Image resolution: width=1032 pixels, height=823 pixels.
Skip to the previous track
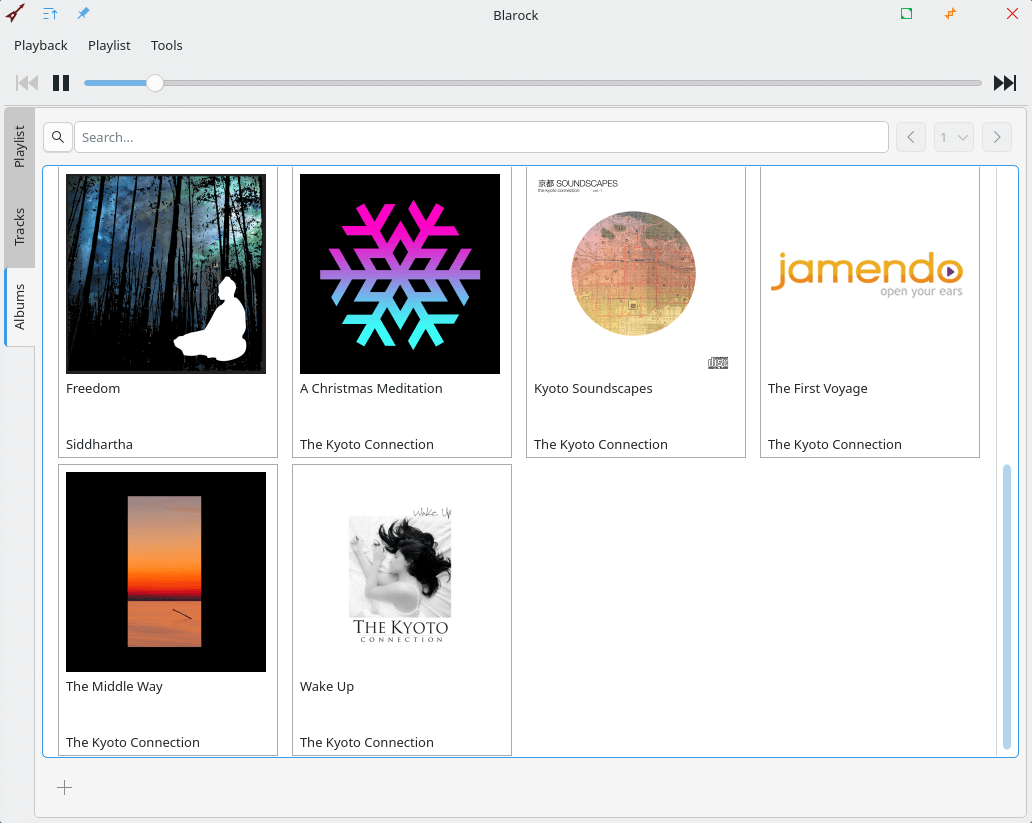point(27,83)
